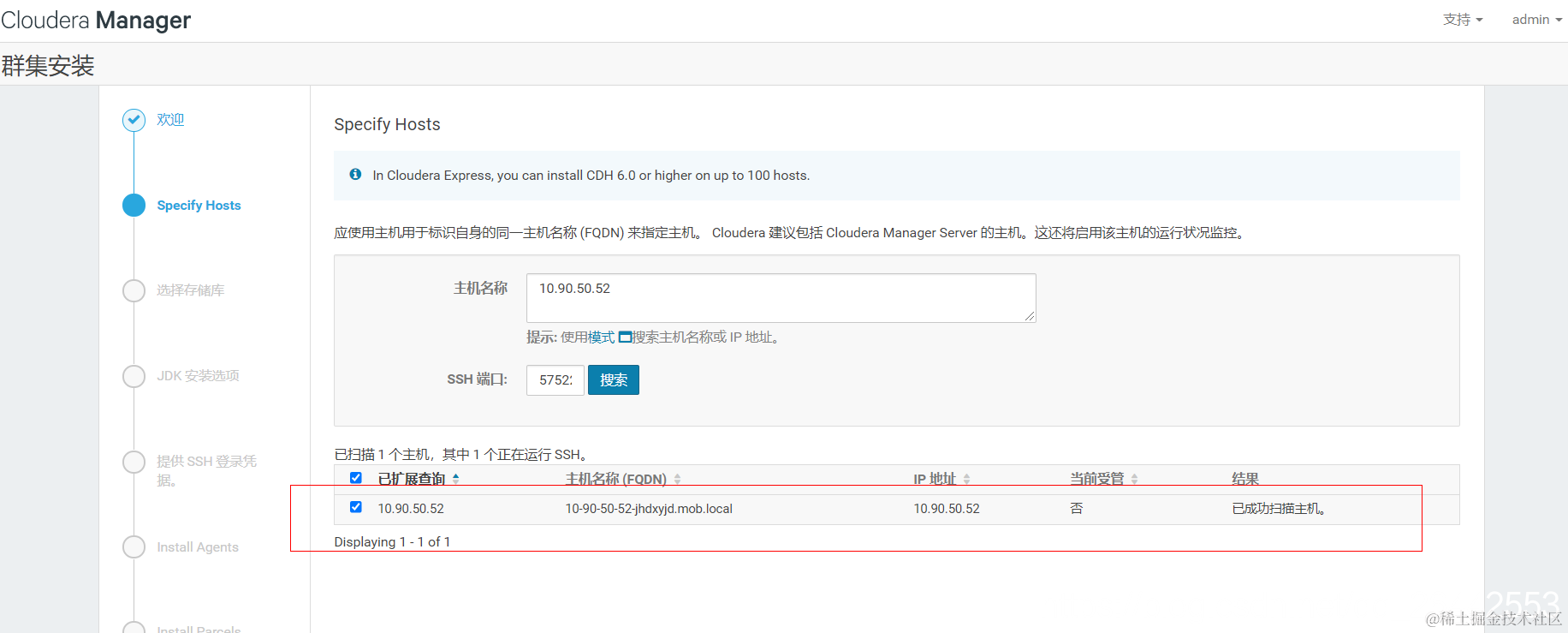The image size is (1568, 633).
Task: Click the popup window icon beside 模式
Action: click(x=625, y=337)
